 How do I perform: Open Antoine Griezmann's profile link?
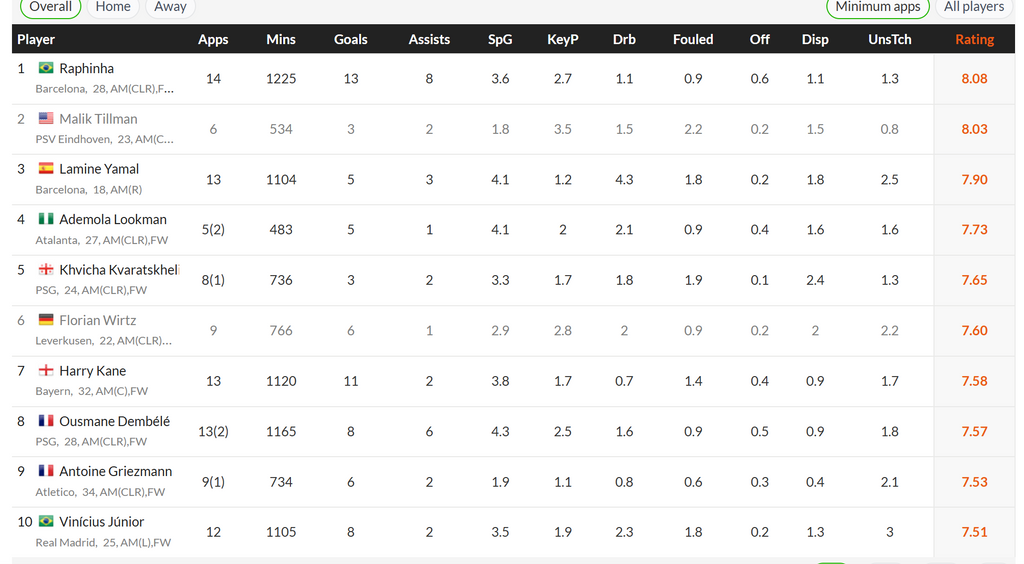click(x=115, y=471)
